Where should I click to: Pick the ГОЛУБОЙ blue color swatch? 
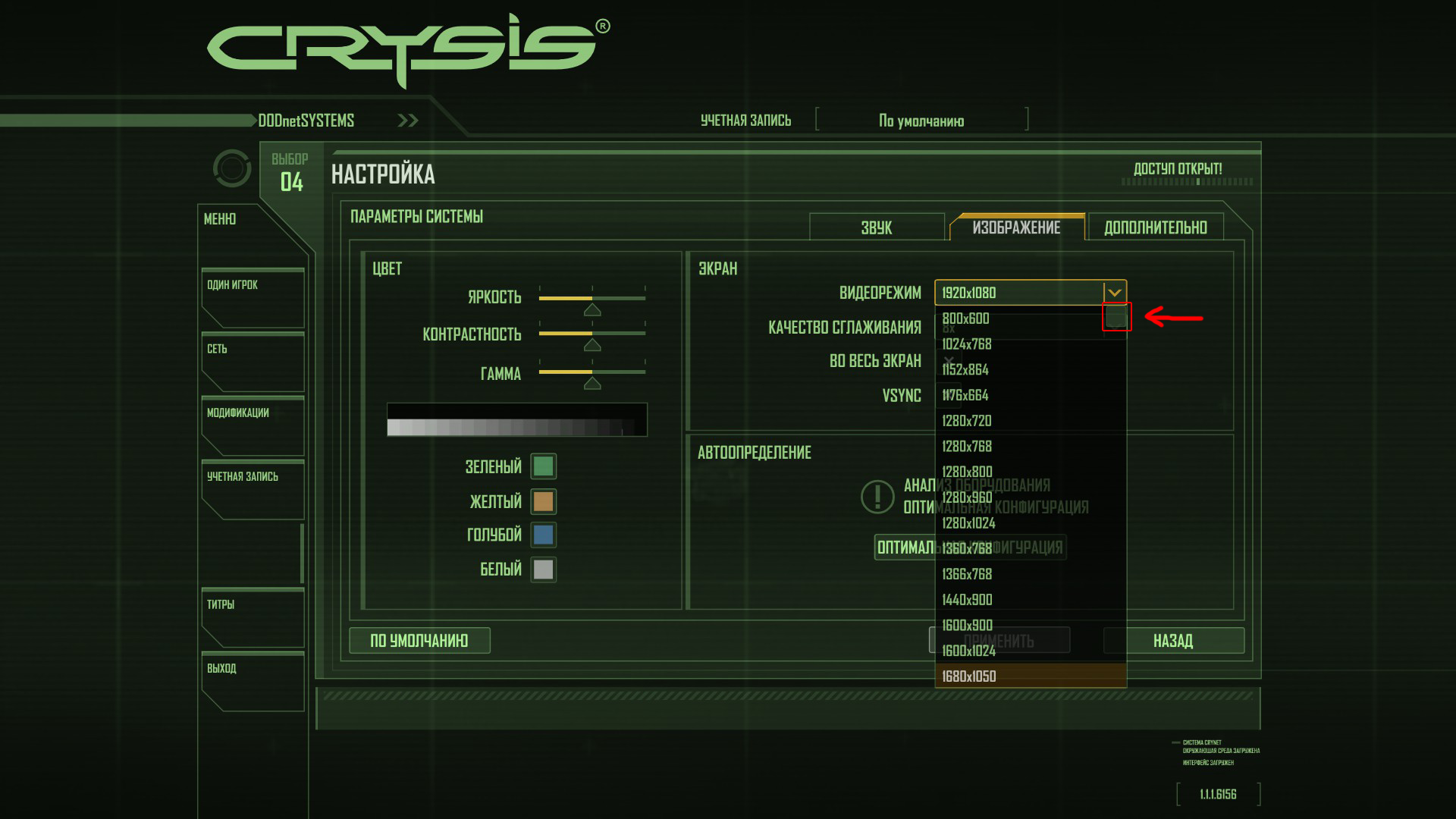[543, 535]
